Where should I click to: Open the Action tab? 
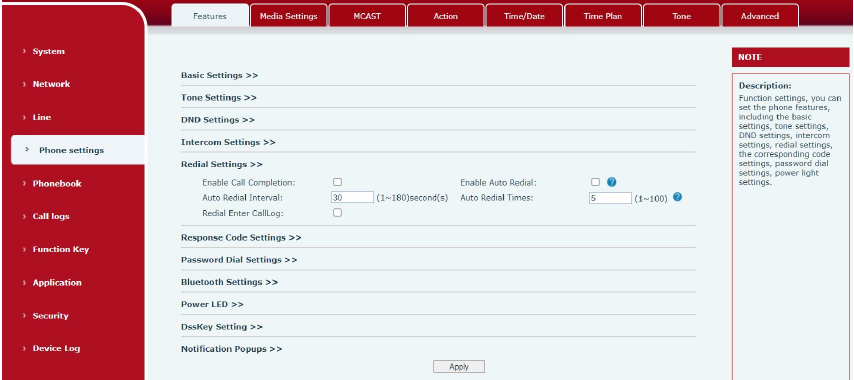pyautogui.click(x=446, y=16)
